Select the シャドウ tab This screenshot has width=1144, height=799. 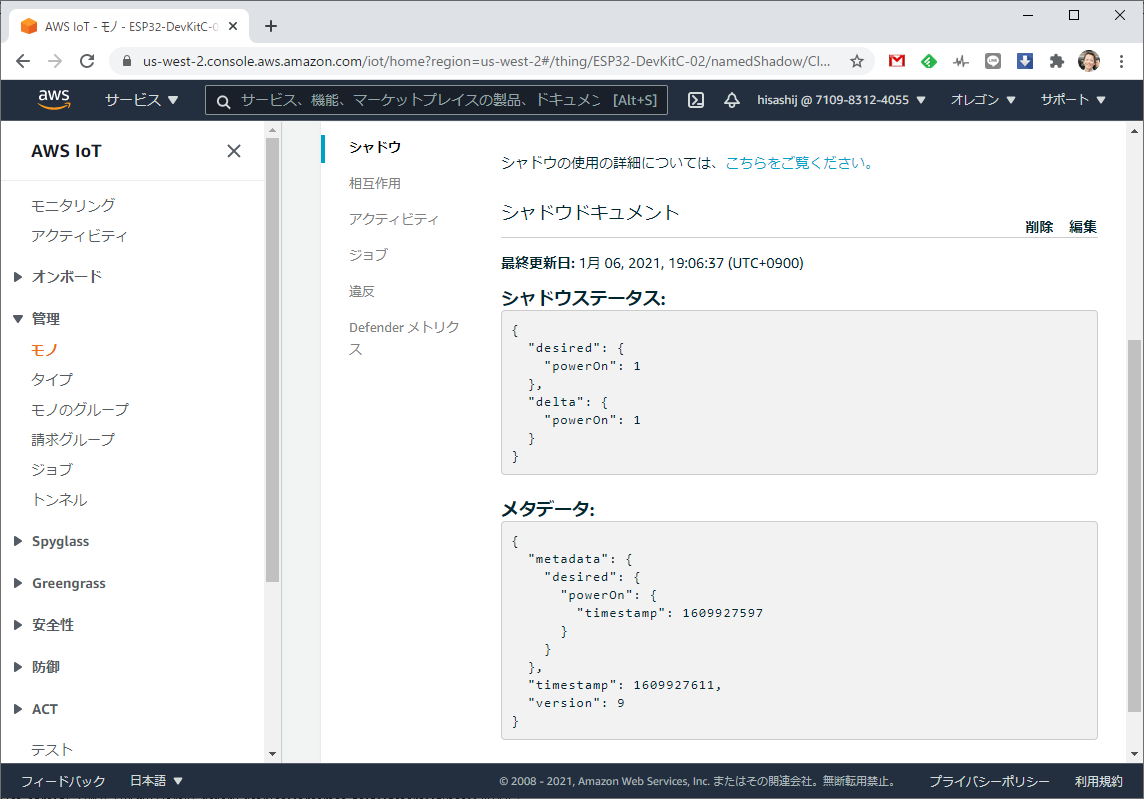click(375, 147)
